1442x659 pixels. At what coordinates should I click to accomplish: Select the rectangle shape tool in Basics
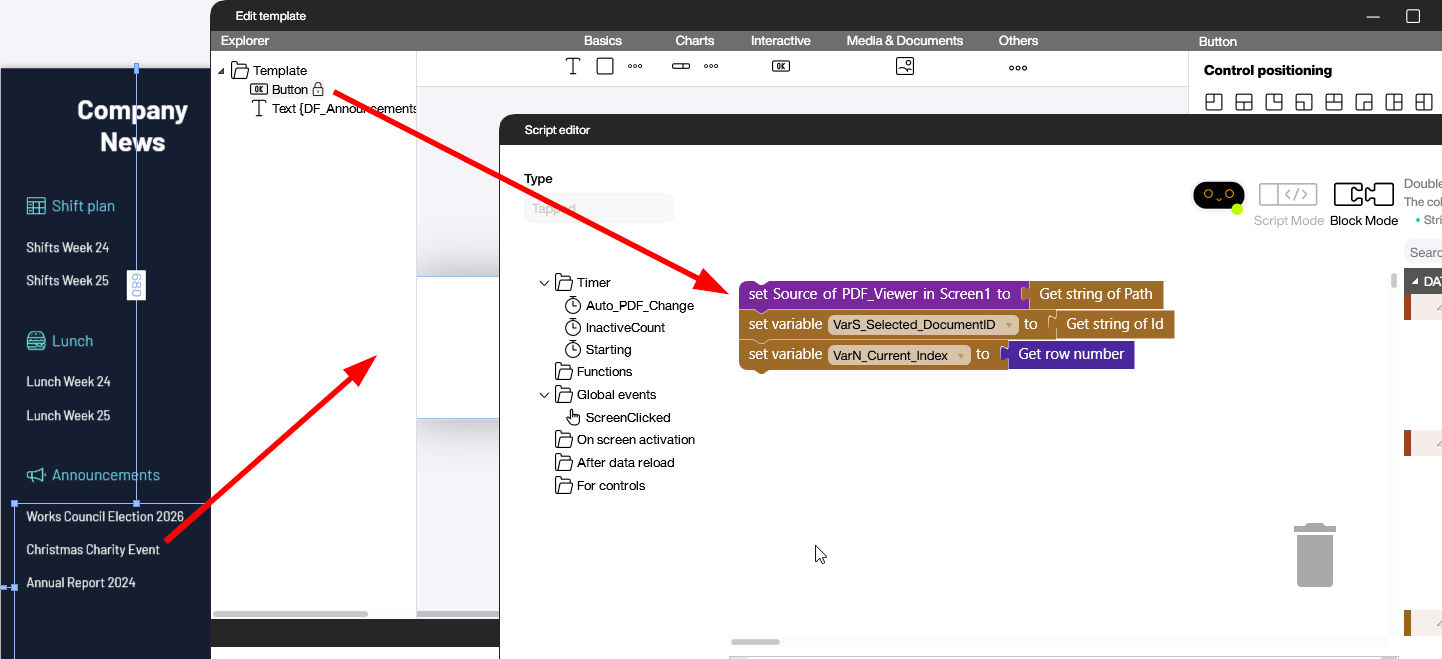[x=605, y=67]
